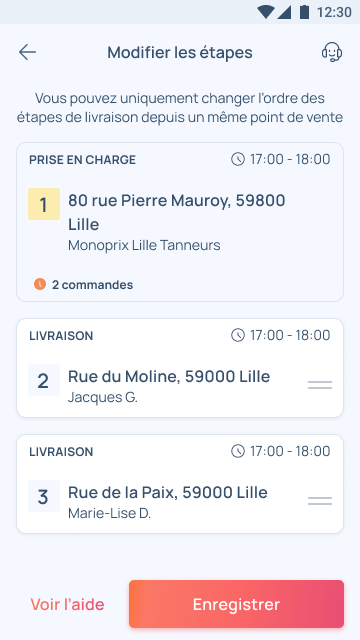Open the Voir l'aide link
This screenshot has width=360, height=640.
pyautogui.click(x=67, y=604)
